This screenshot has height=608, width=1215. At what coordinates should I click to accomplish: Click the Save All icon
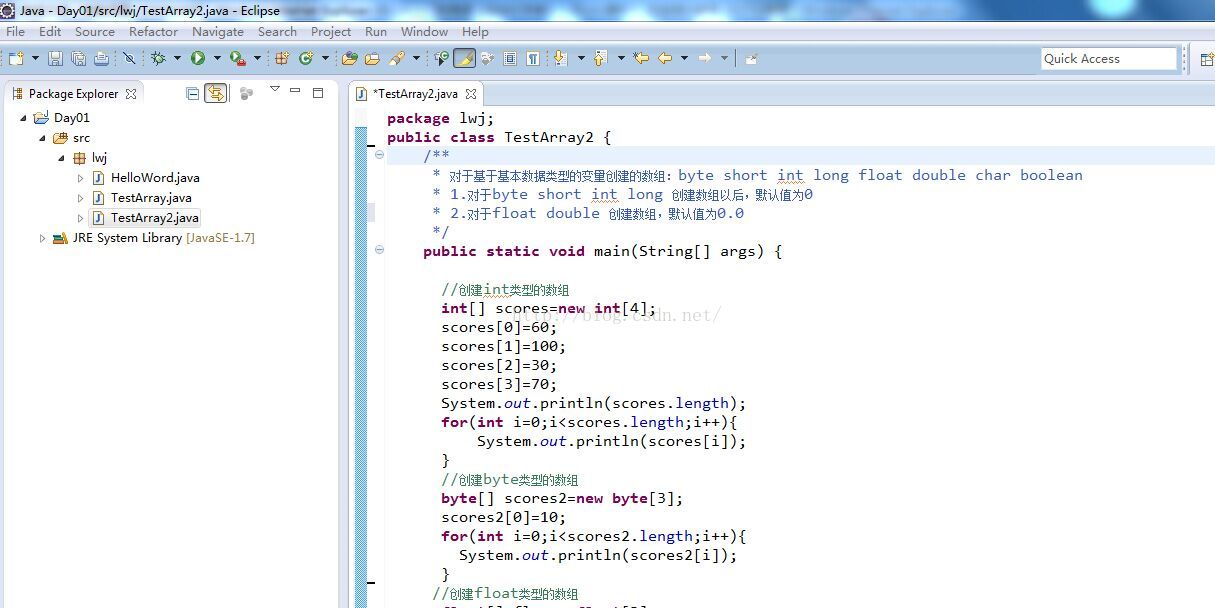pyautogui.click(x=78, y=59)
